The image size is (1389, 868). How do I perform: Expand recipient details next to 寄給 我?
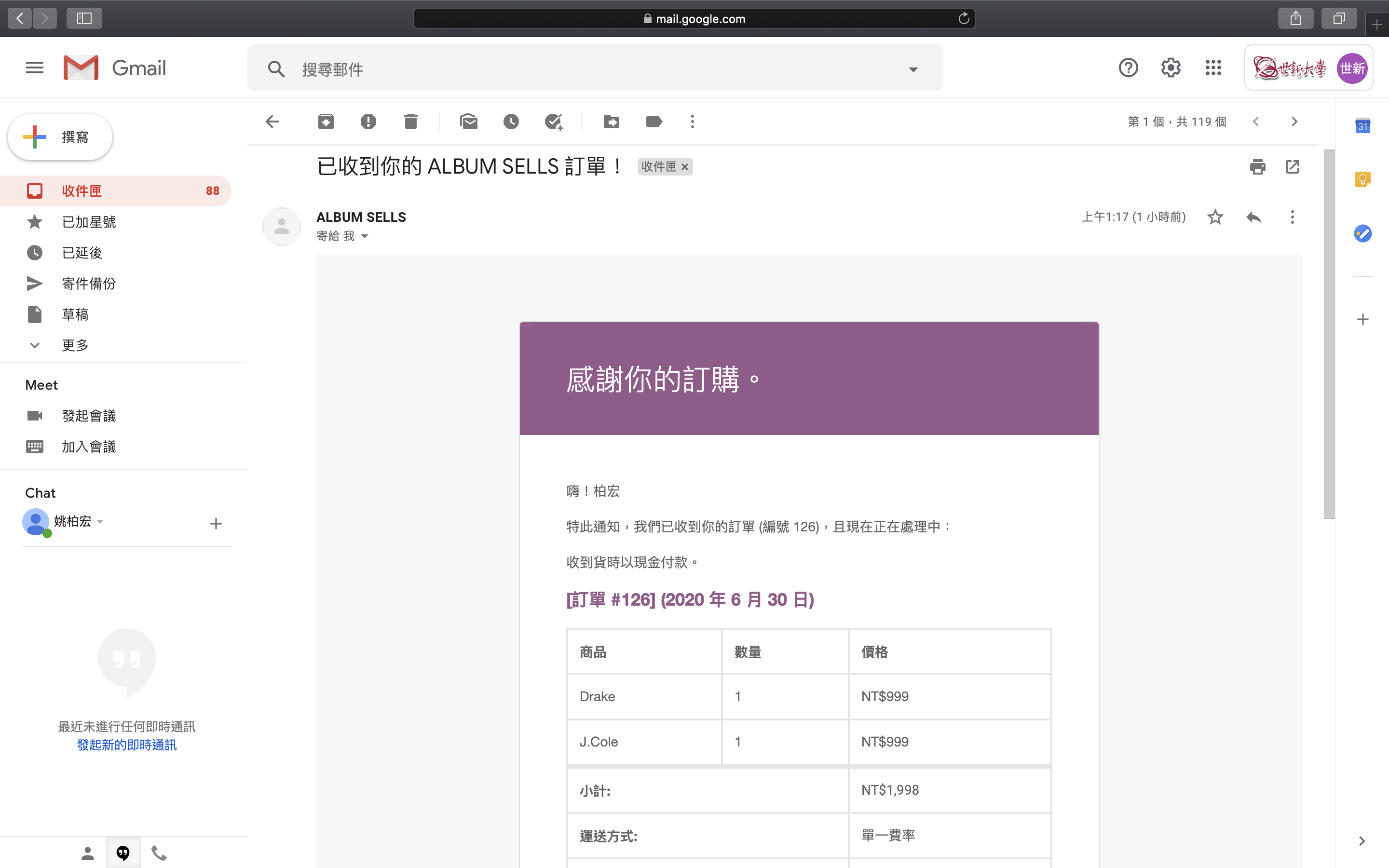365,236
